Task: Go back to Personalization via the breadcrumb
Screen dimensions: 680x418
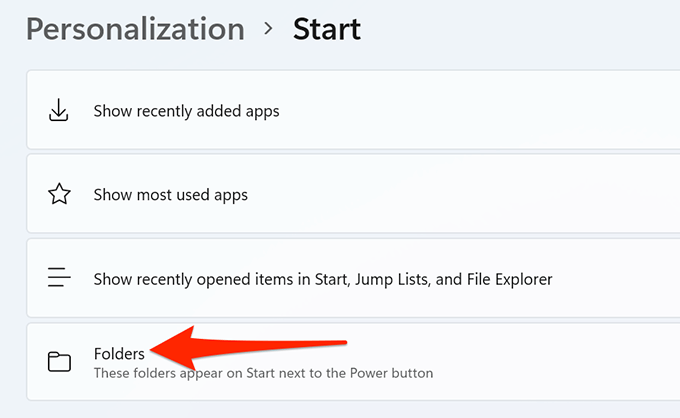Action: tap(135, 29)
